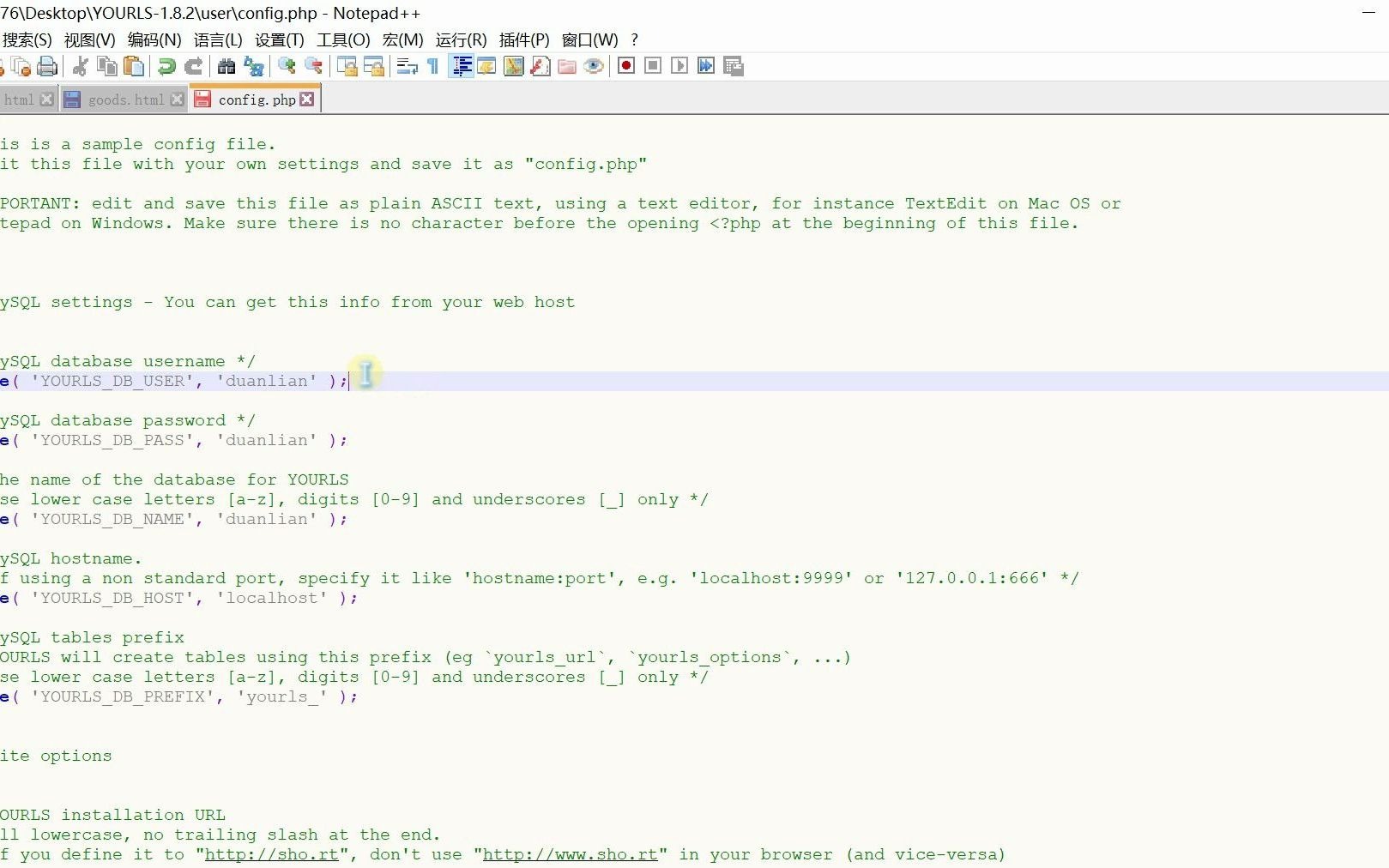
Task: Open the Function List panel icon
Action: point(541,66)
